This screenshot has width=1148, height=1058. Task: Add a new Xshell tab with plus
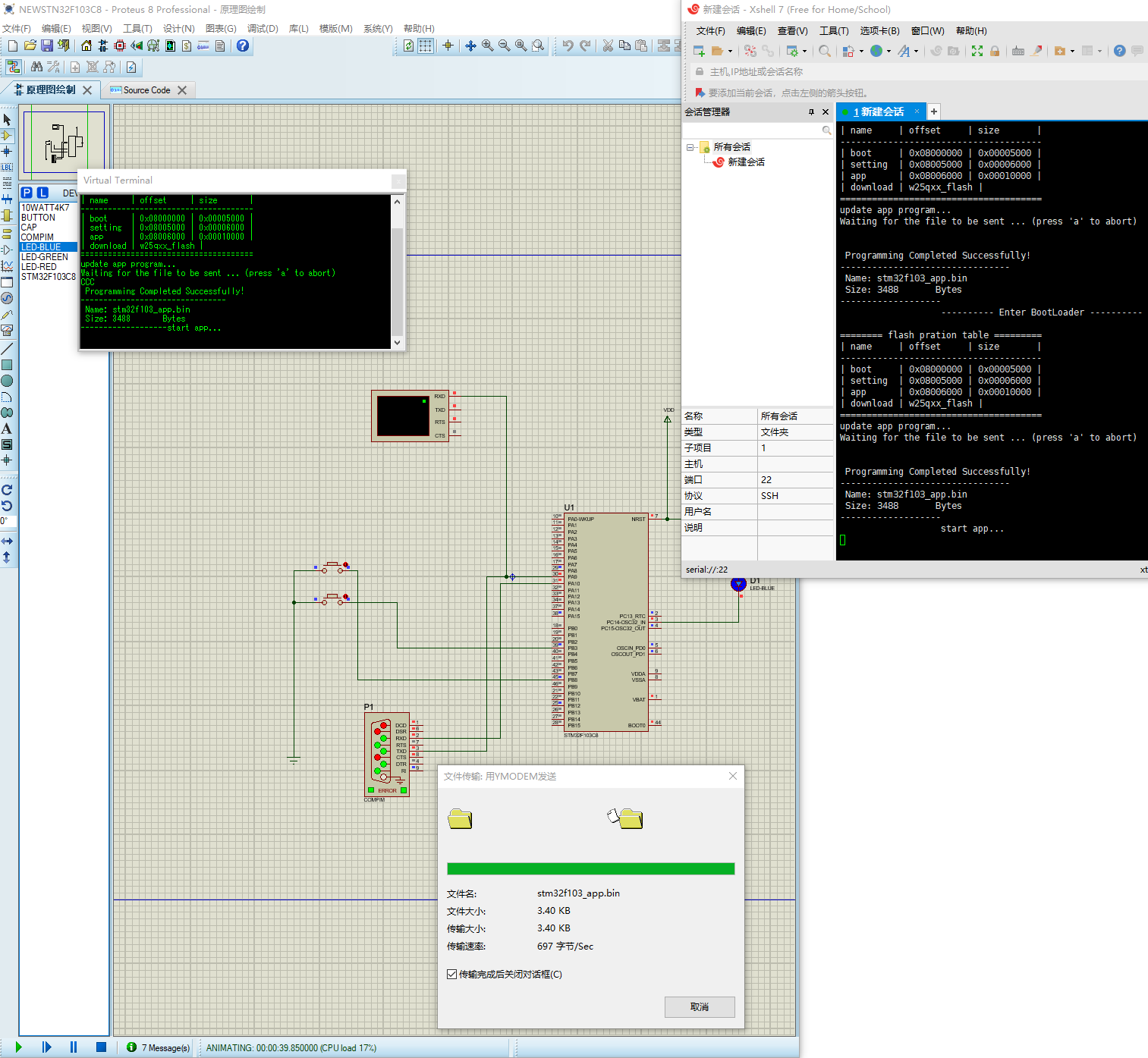point(934,111)
